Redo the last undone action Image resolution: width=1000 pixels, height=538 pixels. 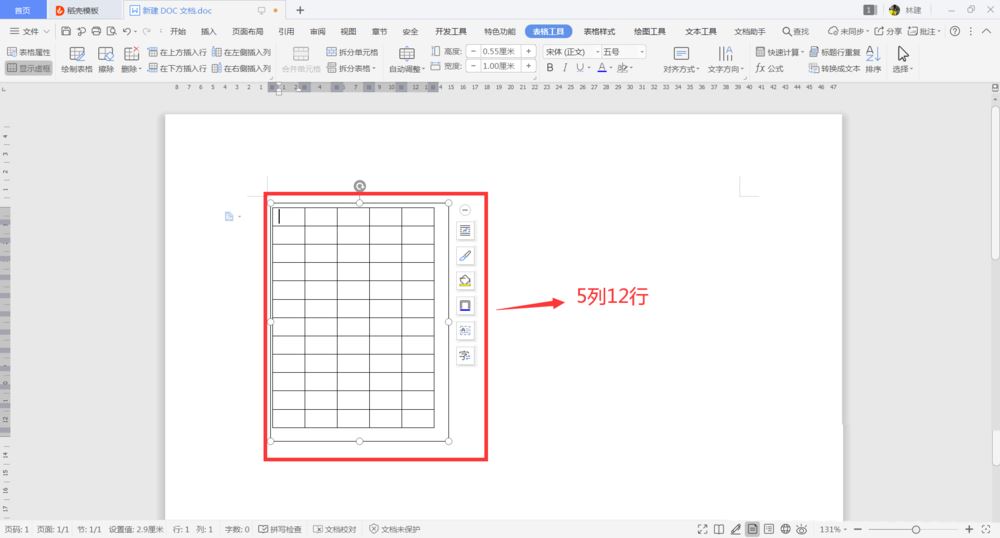[147, 31]
